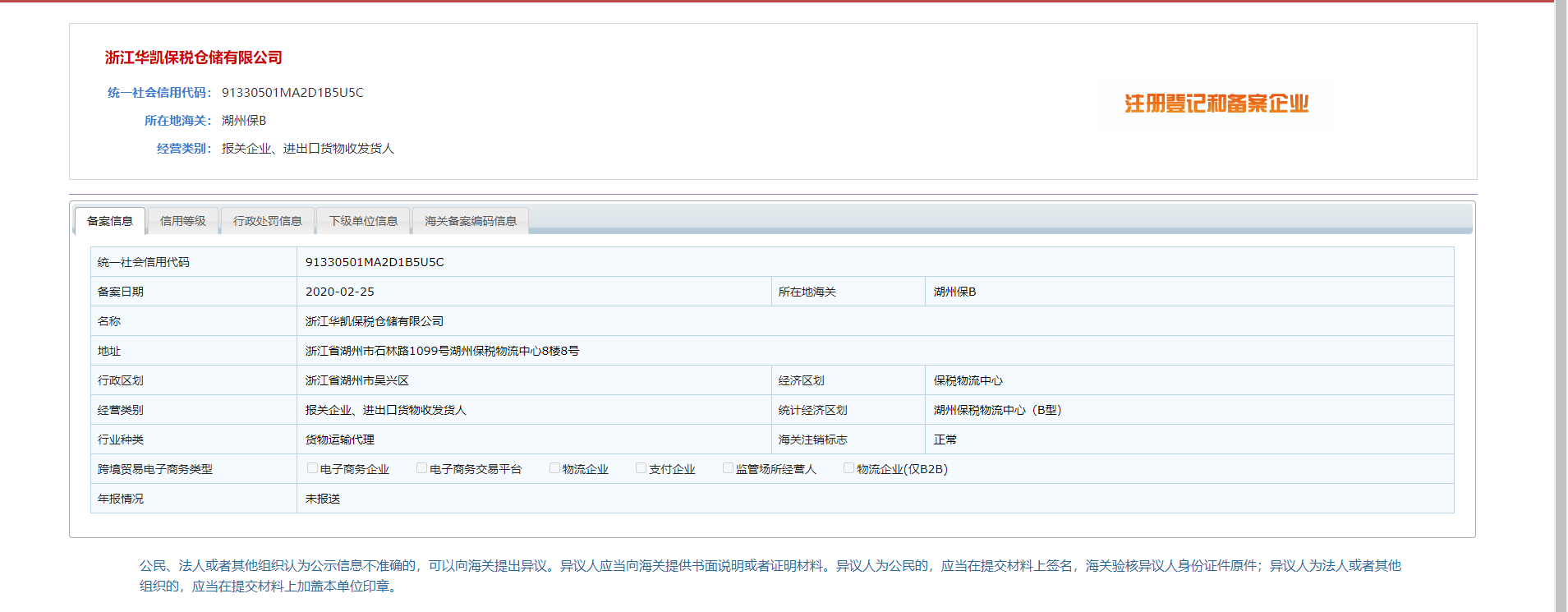The height and width of the screenshot is (612, 1568).
Task: Select the table credit code value cell
Action: pos(875,262)
